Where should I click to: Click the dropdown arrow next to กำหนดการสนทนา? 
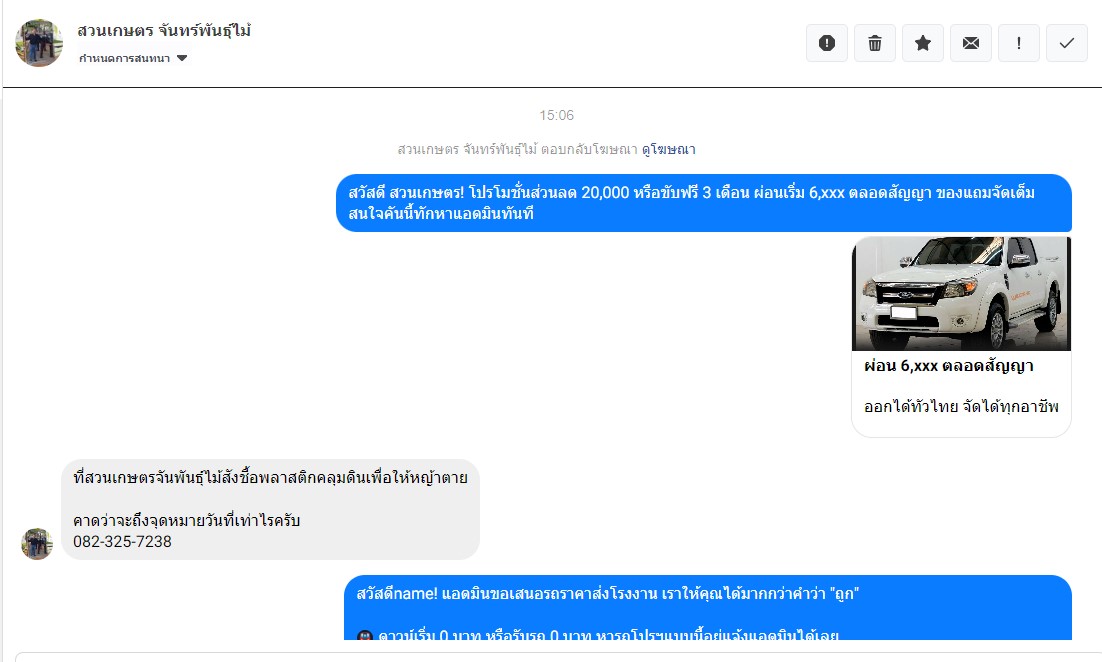[x=182, y=58]
